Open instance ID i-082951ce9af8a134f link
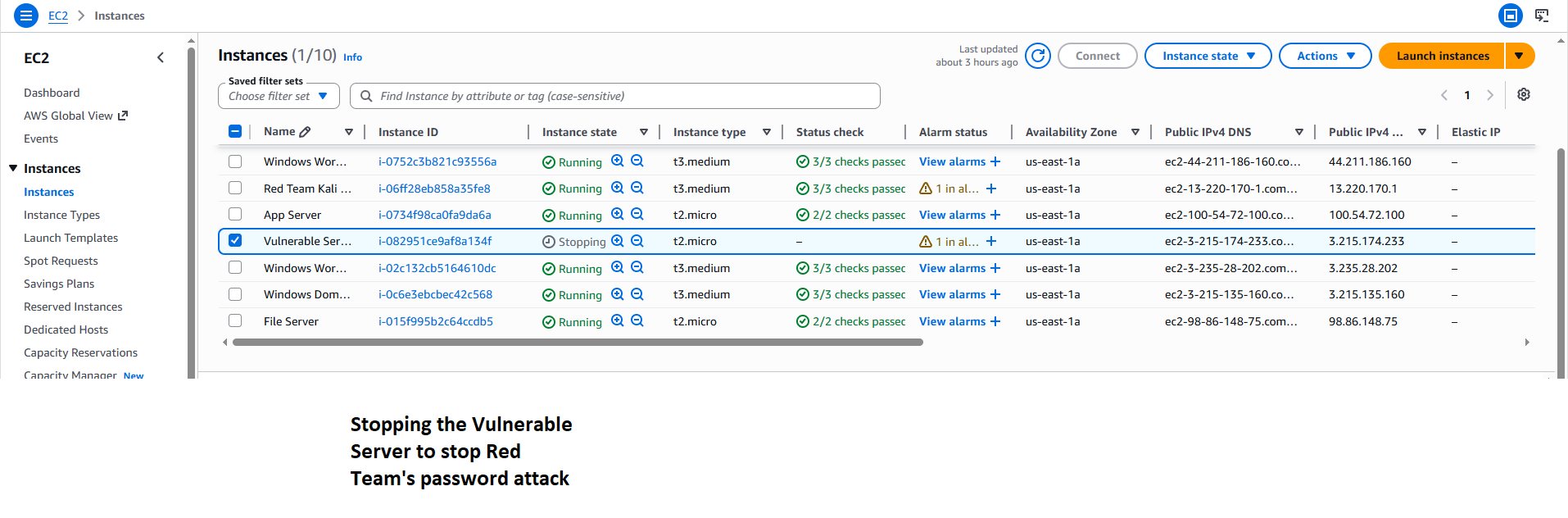 435,241
